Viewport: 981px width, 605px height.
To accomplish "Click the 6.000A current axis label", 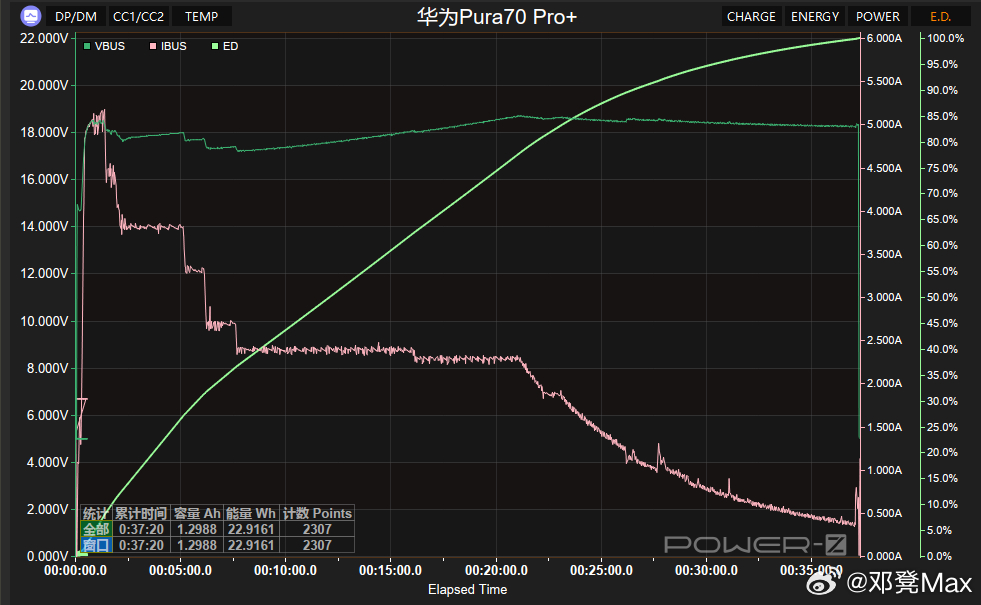I will tap(885, 38).
